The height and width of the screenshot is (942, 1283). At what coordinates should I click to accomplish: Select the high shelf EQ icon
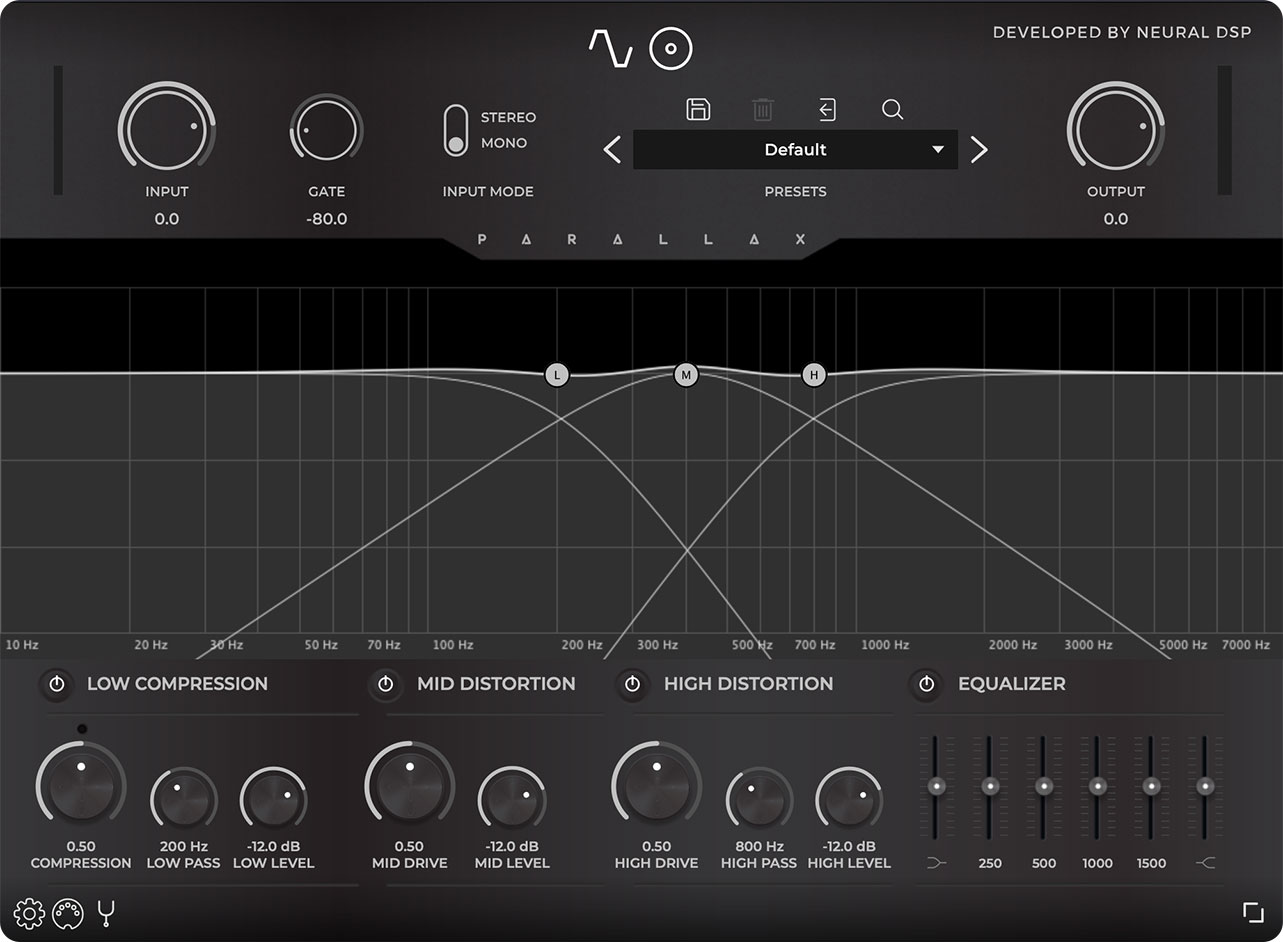(x=1205, y=862)
